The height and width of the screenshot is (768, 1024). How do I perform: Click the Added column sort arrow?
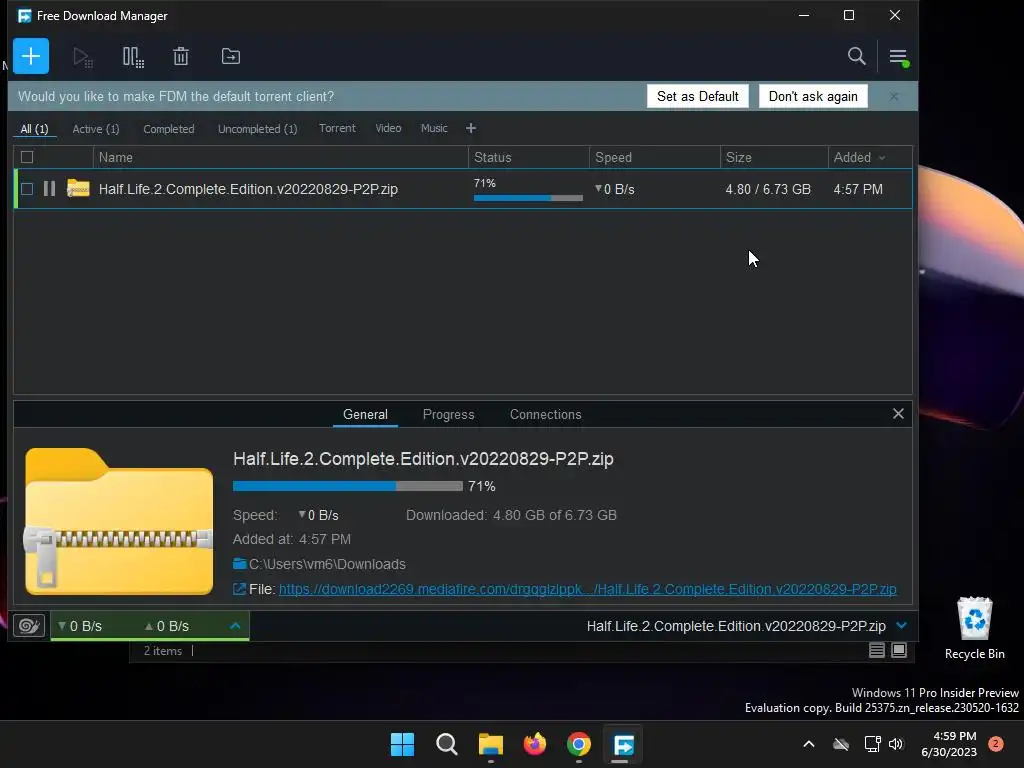pos(882,158)
